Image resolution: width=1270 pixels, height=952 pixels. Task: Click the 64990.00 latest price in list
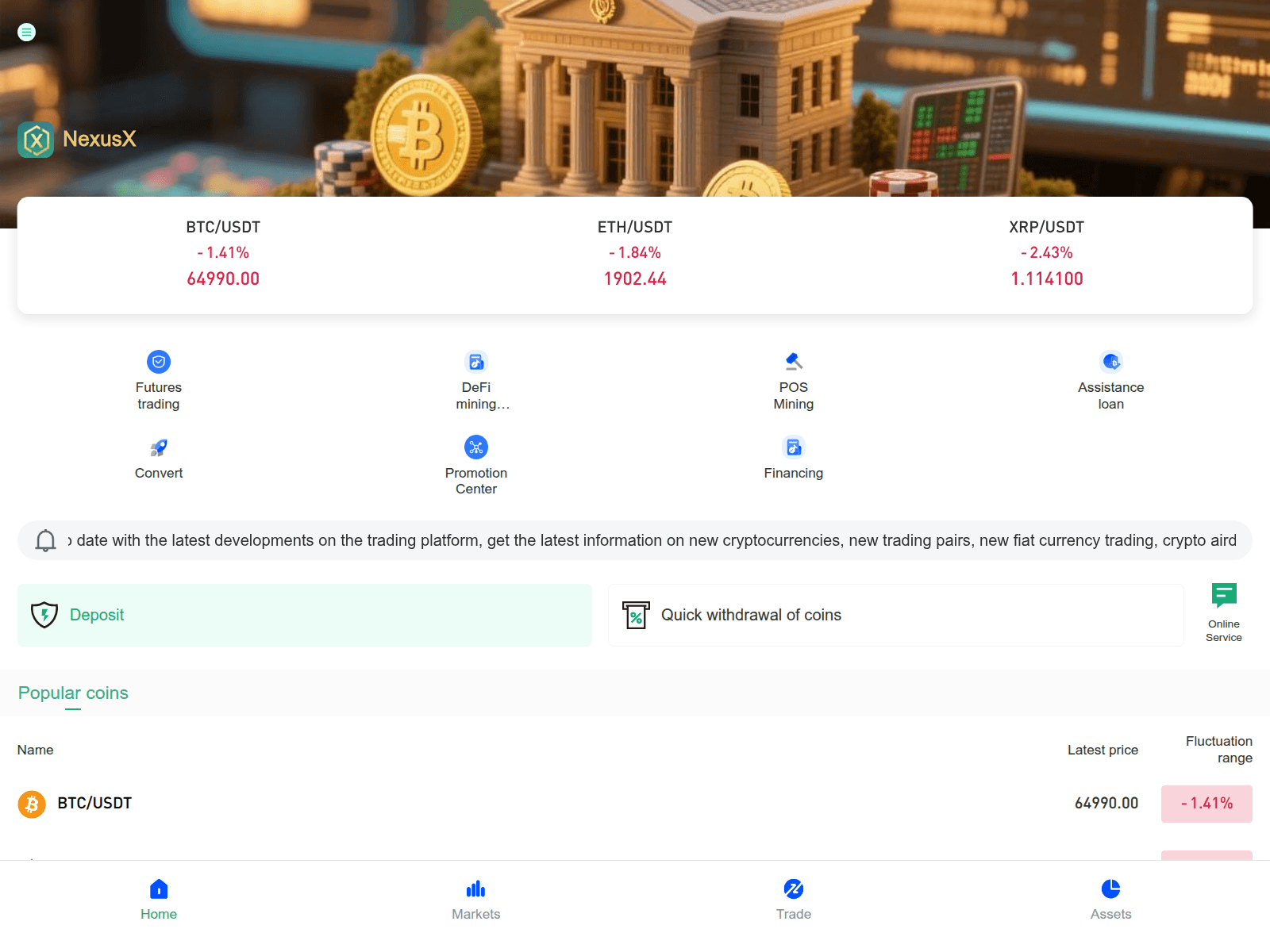point(1106,804)
